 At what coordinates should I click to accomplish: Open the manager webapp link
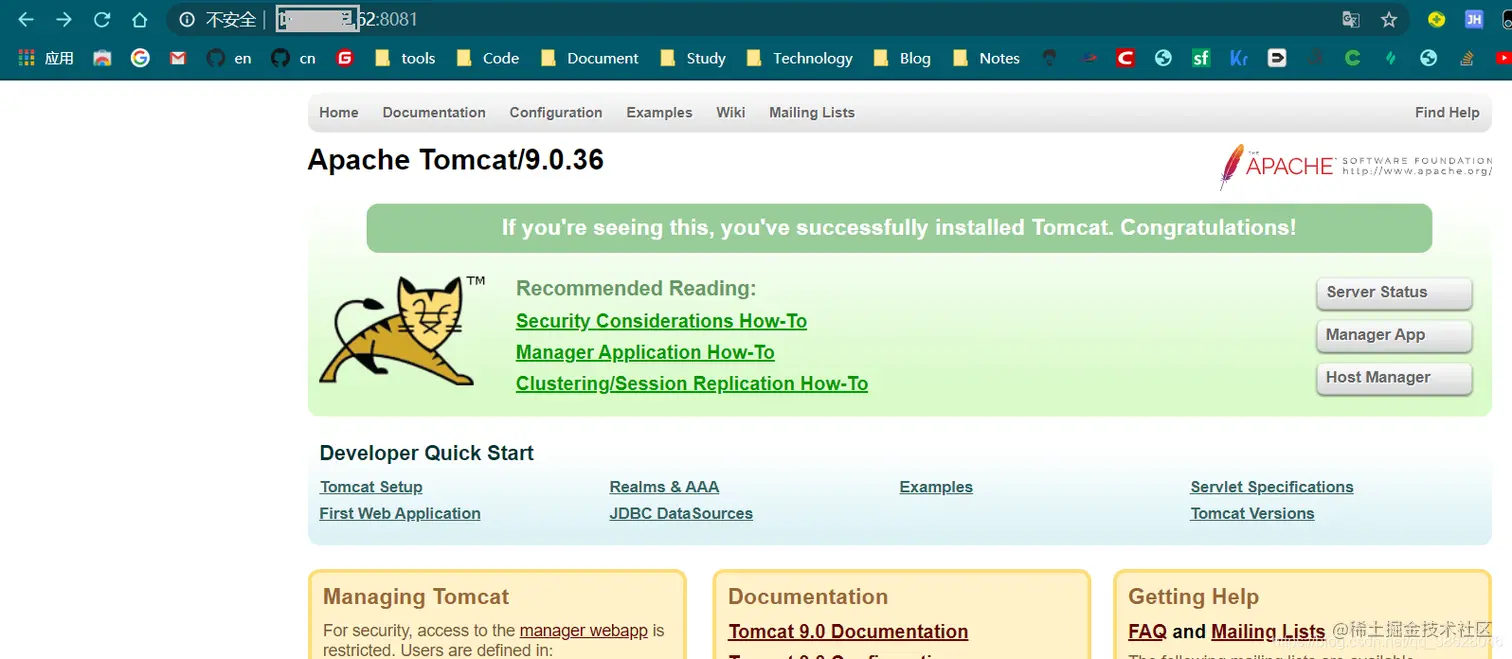click(x=584, y=631)
